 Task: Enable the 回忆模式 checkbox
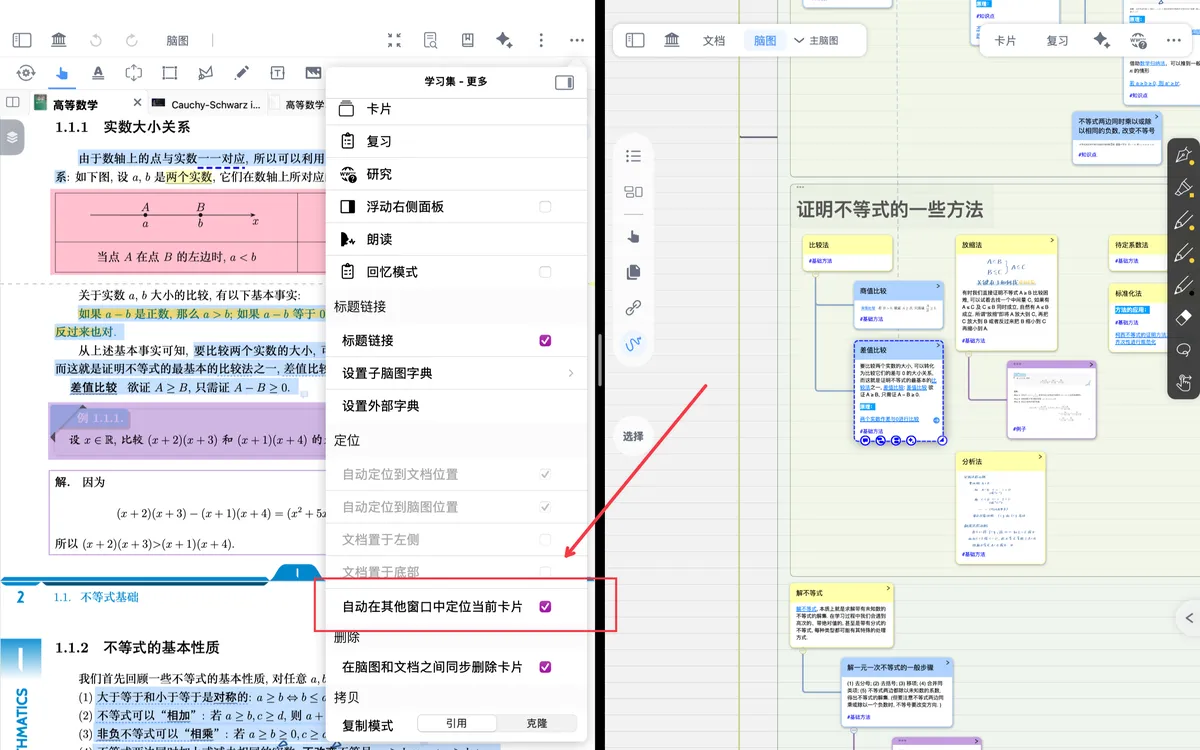click(545, 272)
